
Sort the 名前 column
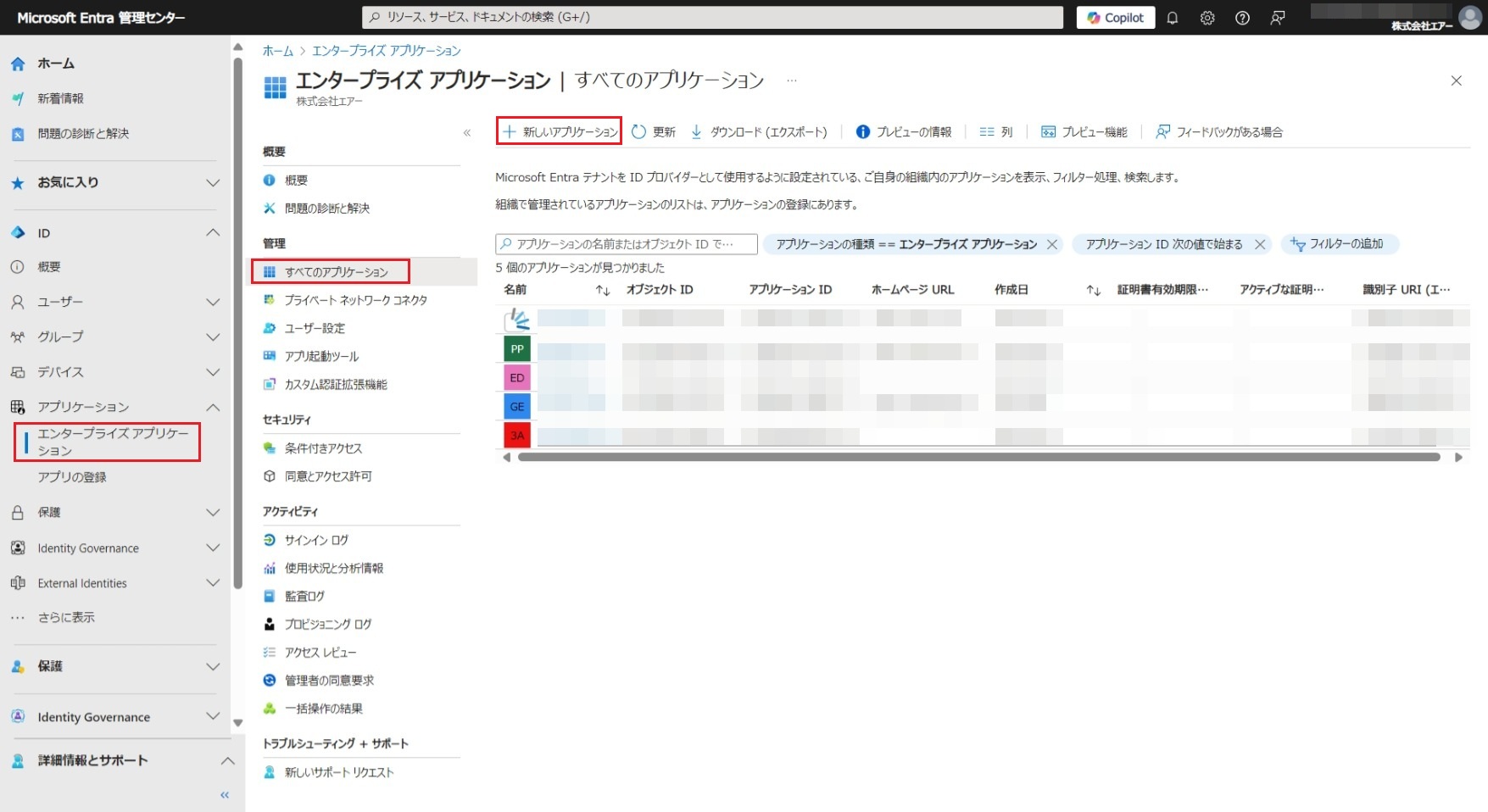point(602,291)
